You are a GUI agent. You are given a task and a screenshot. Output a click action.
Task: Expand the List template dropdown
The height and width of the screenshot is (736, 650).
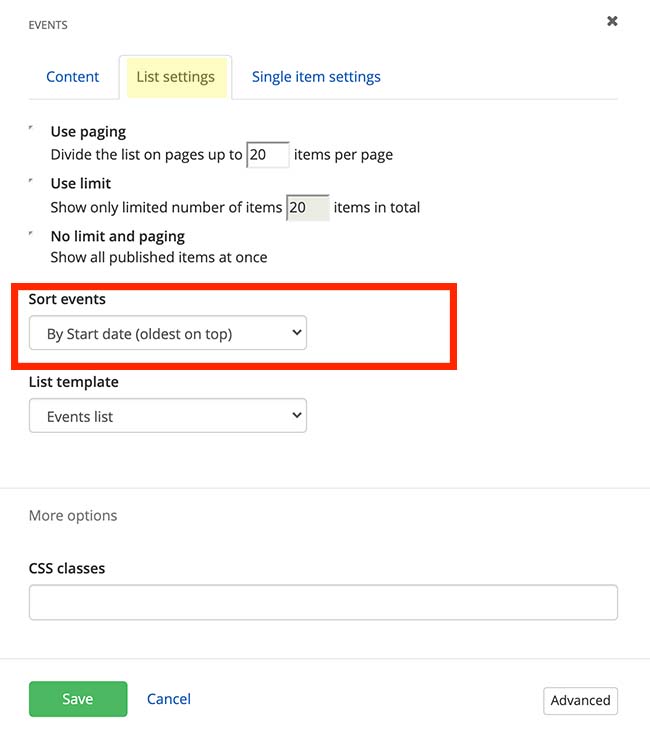click(168, 416)
